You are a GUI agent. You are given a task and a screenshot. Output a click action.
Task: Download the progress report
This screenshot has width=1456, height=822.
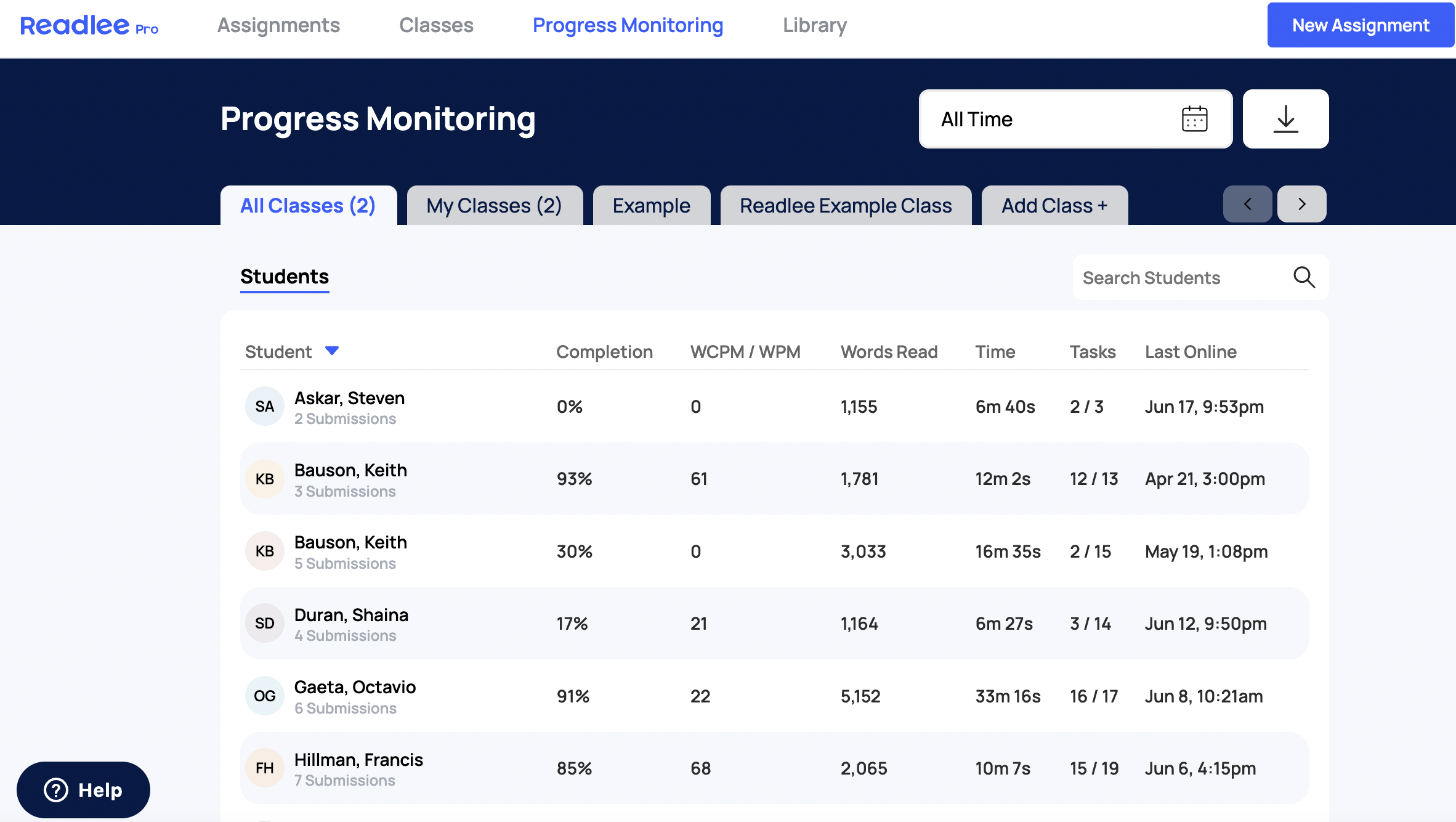coord(1285,119)
